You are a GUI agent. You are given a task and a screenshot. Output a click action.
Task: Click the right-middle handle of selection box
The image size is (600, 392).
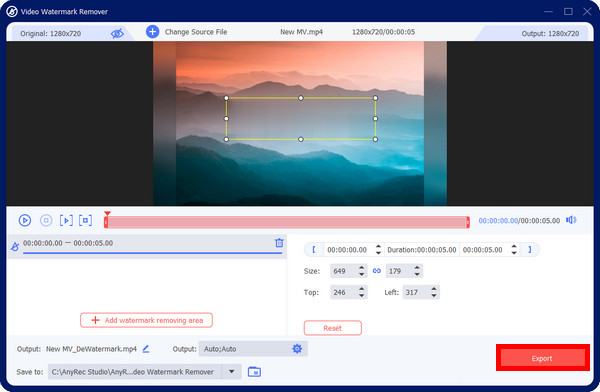tap(375, 119)
